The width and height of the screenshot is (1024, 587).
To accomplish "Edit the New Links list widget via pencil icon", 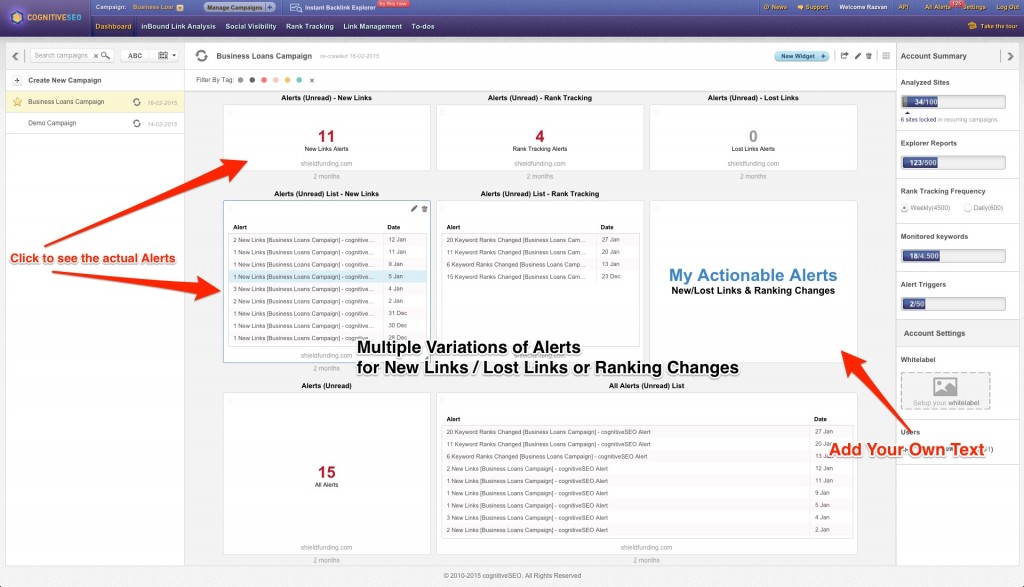I will point(414,208).
